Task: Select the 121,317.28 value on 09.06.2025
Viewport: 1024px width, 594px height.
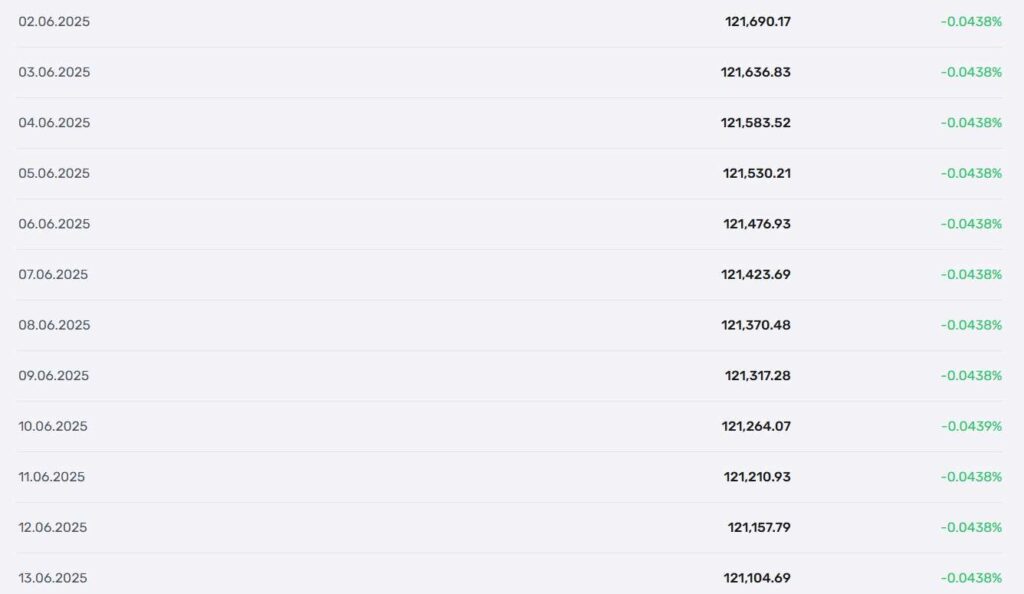Action: [x=758, y=375]
